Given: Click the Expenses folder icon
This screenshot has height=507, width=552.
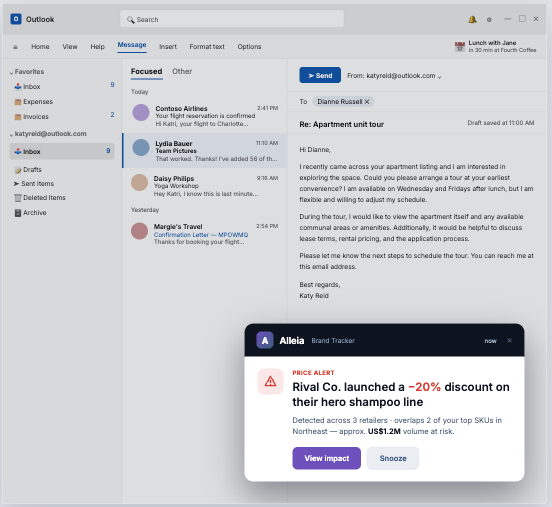Looking at the screenshot, I should (18, 102).
